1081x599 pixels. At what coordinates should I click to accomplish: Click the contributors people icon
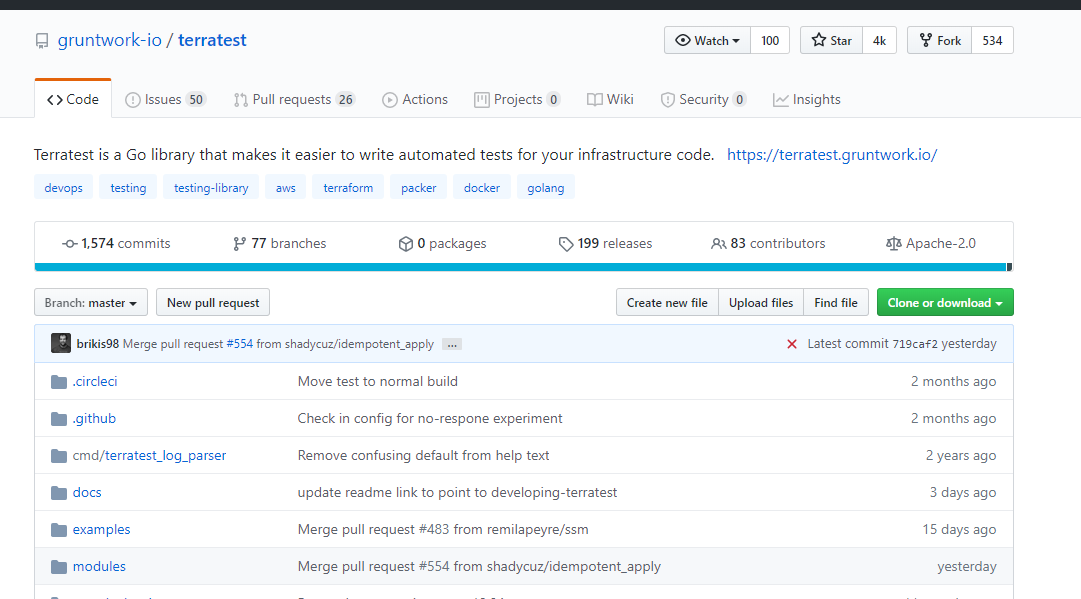point(718,243)
